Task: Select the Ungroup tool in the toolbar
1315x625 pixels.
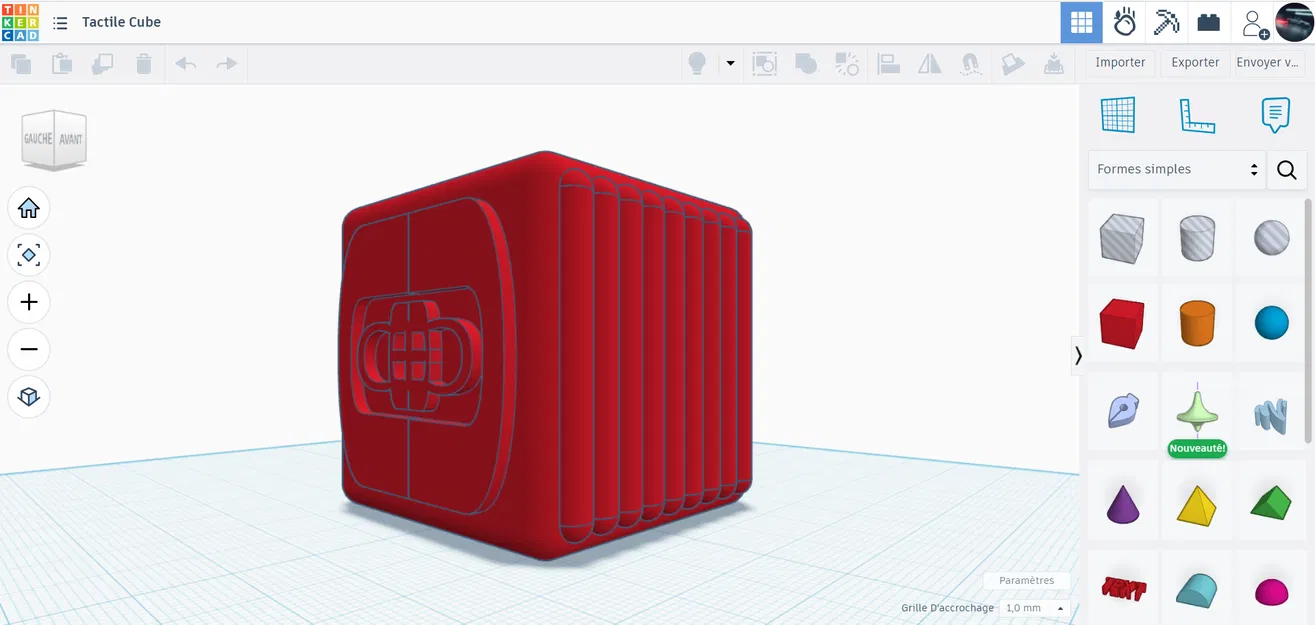Action: [x=847, y=63]
